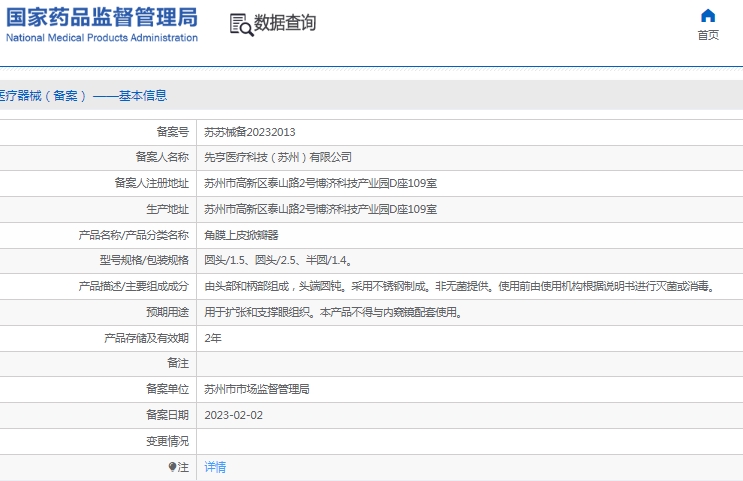Click the 备案人注册地址 field label
The width and height of the screenshot is (743, 481).
point(152,183)
